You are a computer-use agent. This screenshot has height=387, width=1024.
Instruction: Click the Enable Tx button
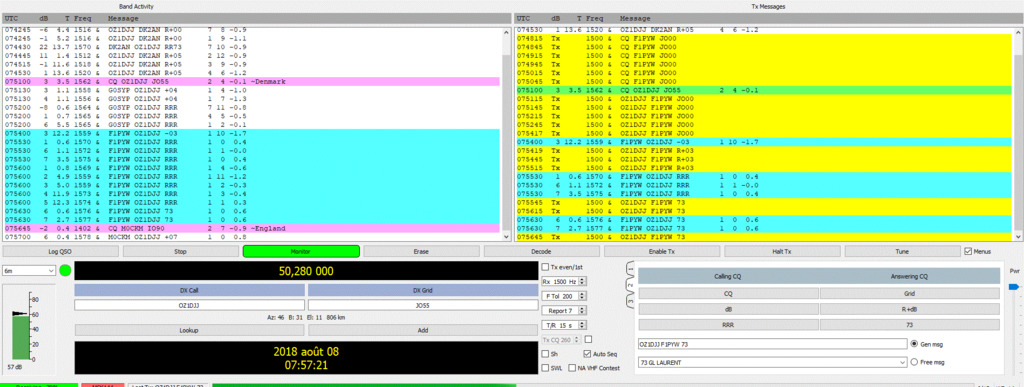point(662,251)
